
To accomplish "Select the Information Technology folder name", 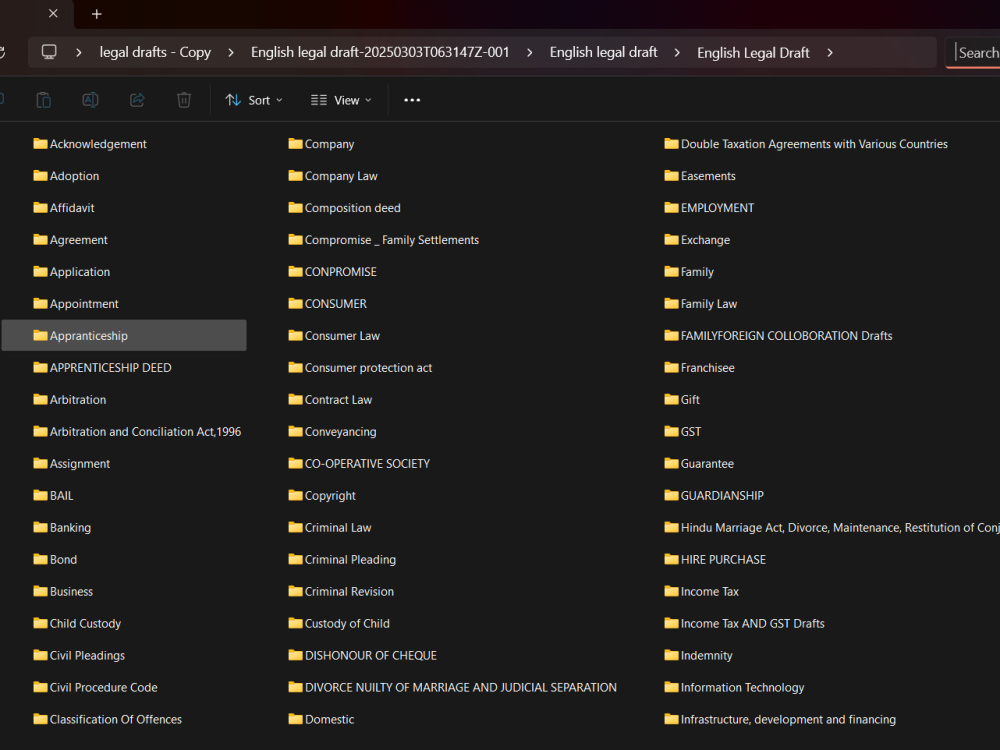I will click(x=742, y=688).
